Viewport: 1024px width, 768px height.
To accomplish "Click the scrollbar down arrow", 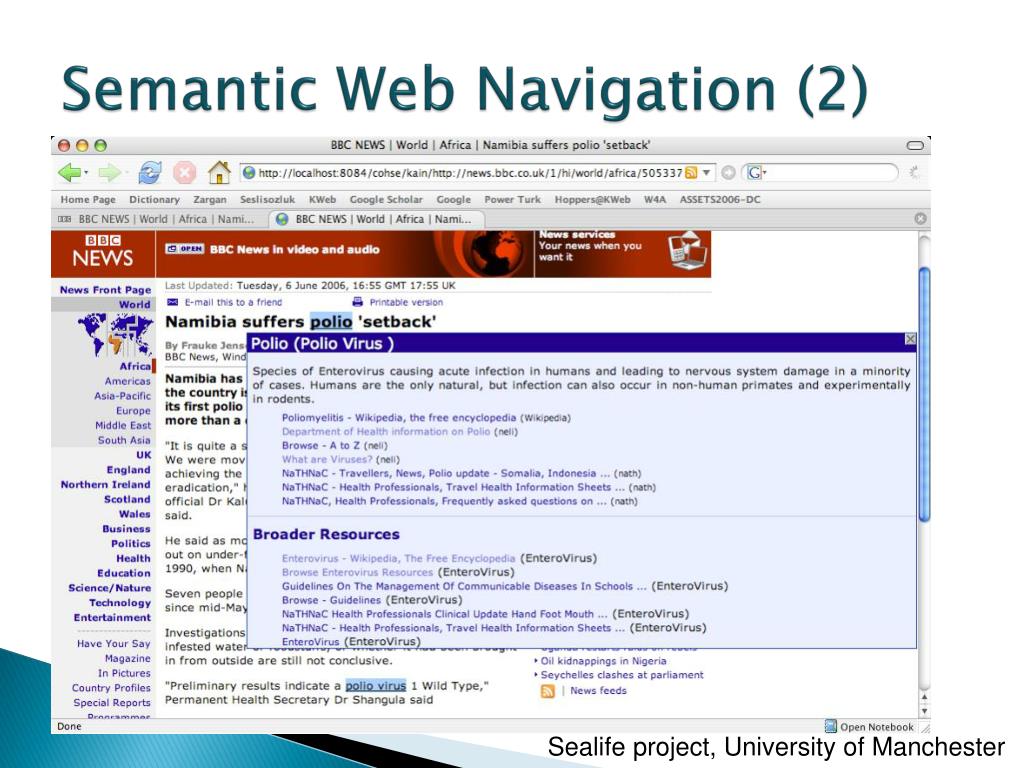I will (923, 711).
